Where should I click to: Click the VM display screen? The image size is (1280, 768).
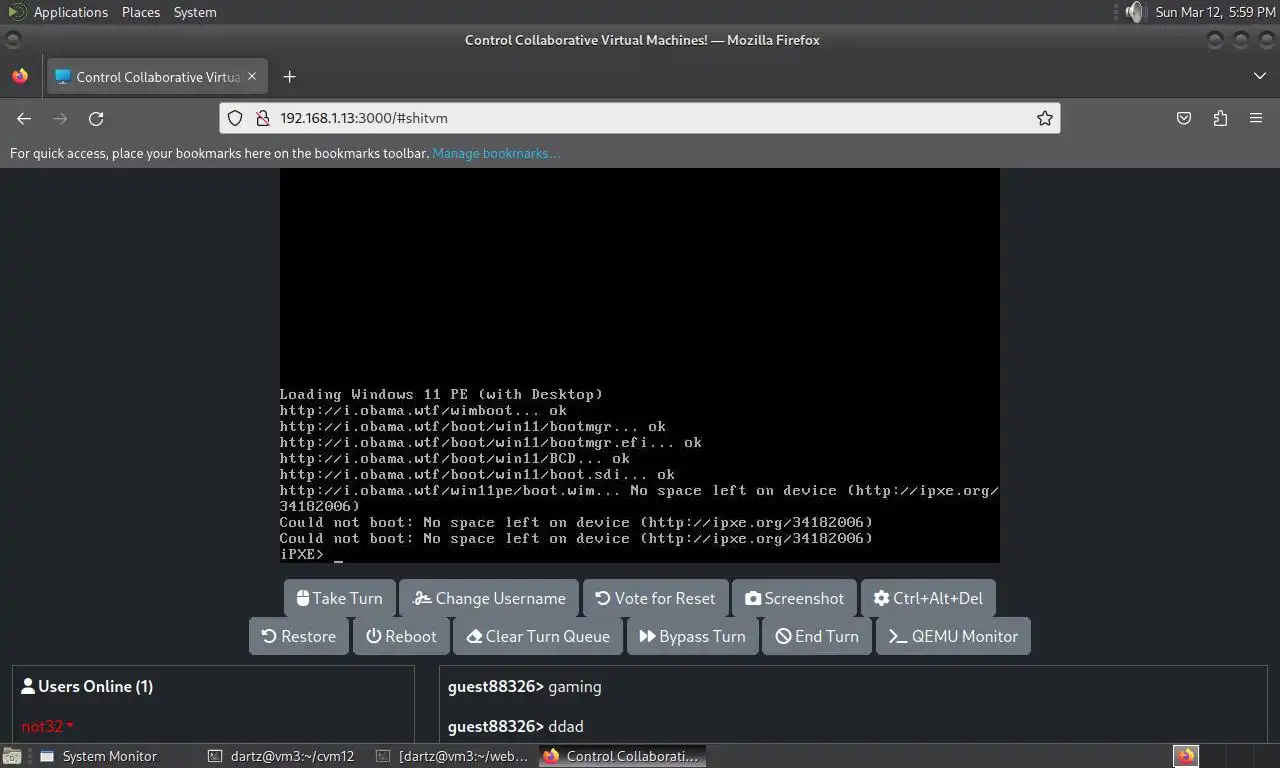(640, 365)
